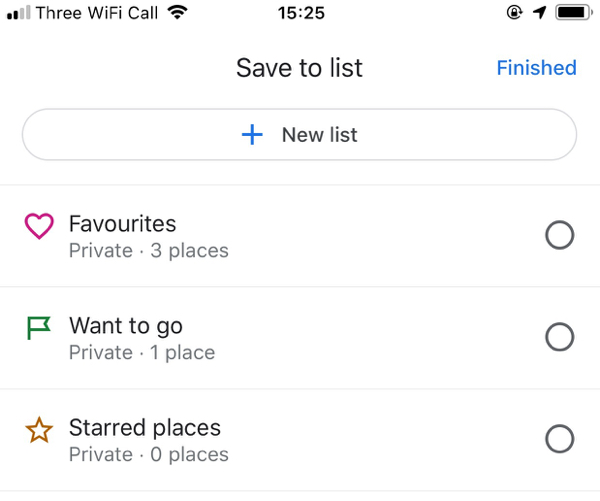Tap the pink heart Favourites icon
600x501 pixels.
click(x=38, y=227)
